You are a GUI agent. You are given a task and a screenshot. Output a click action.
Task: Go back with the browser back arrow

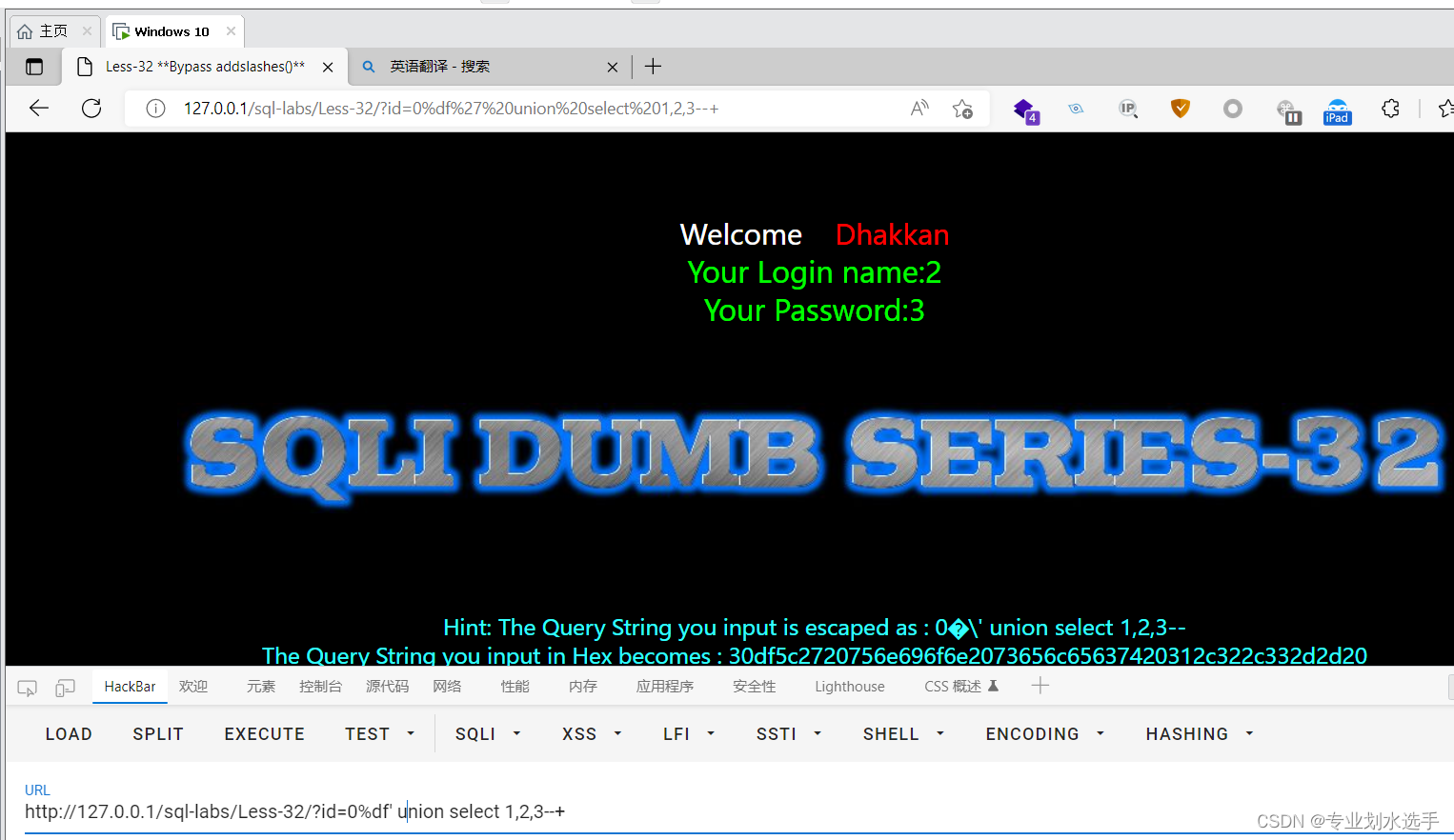[x=39, y=109]
